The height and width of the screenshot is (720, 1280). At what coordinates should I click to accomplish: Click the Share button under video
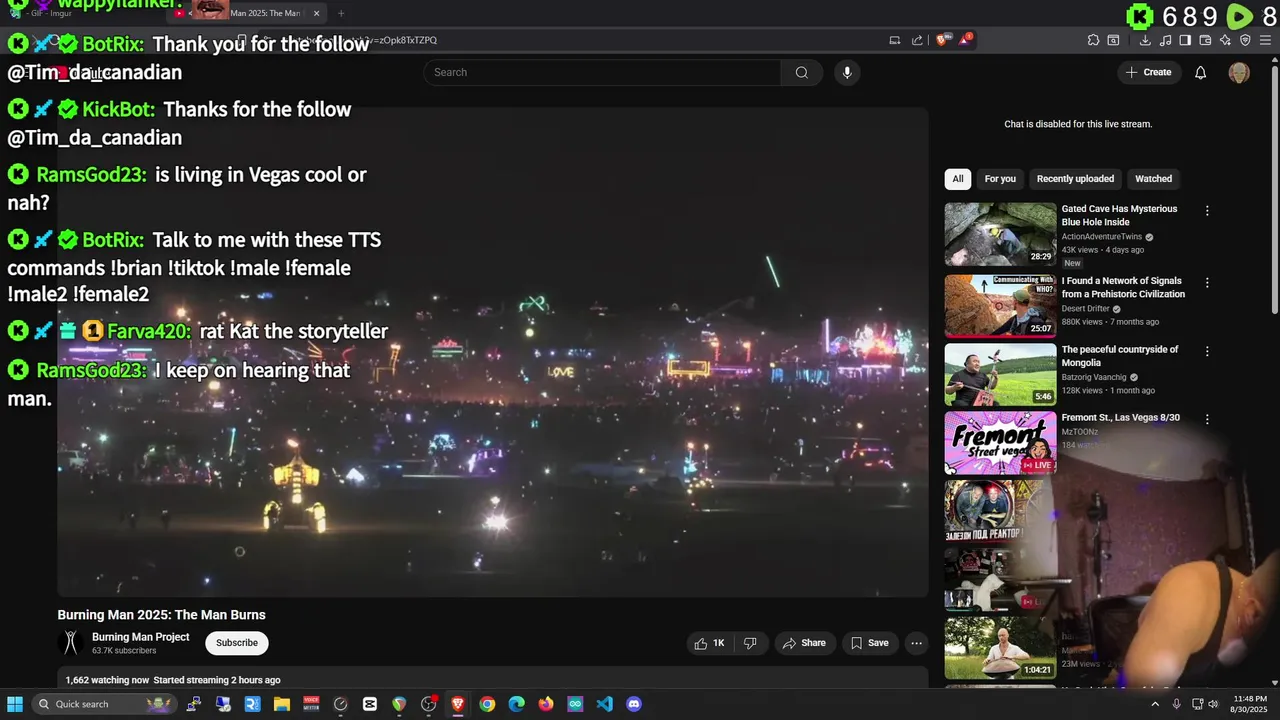(804, 643)
